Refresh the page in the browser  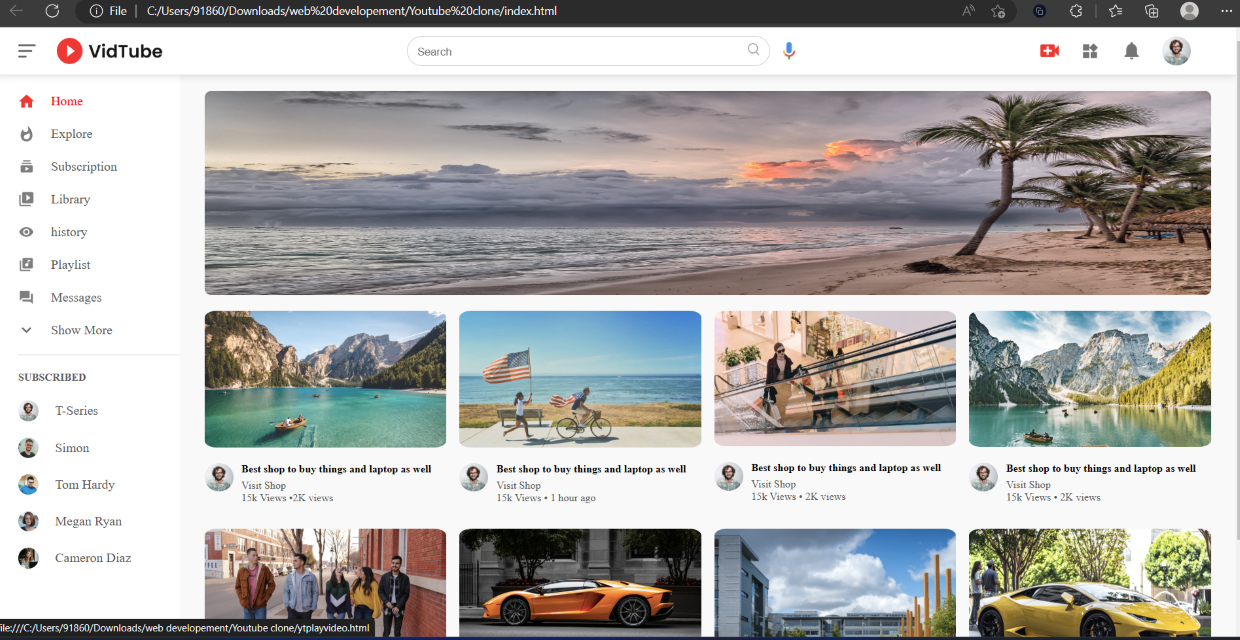click(x=52, y=11)
